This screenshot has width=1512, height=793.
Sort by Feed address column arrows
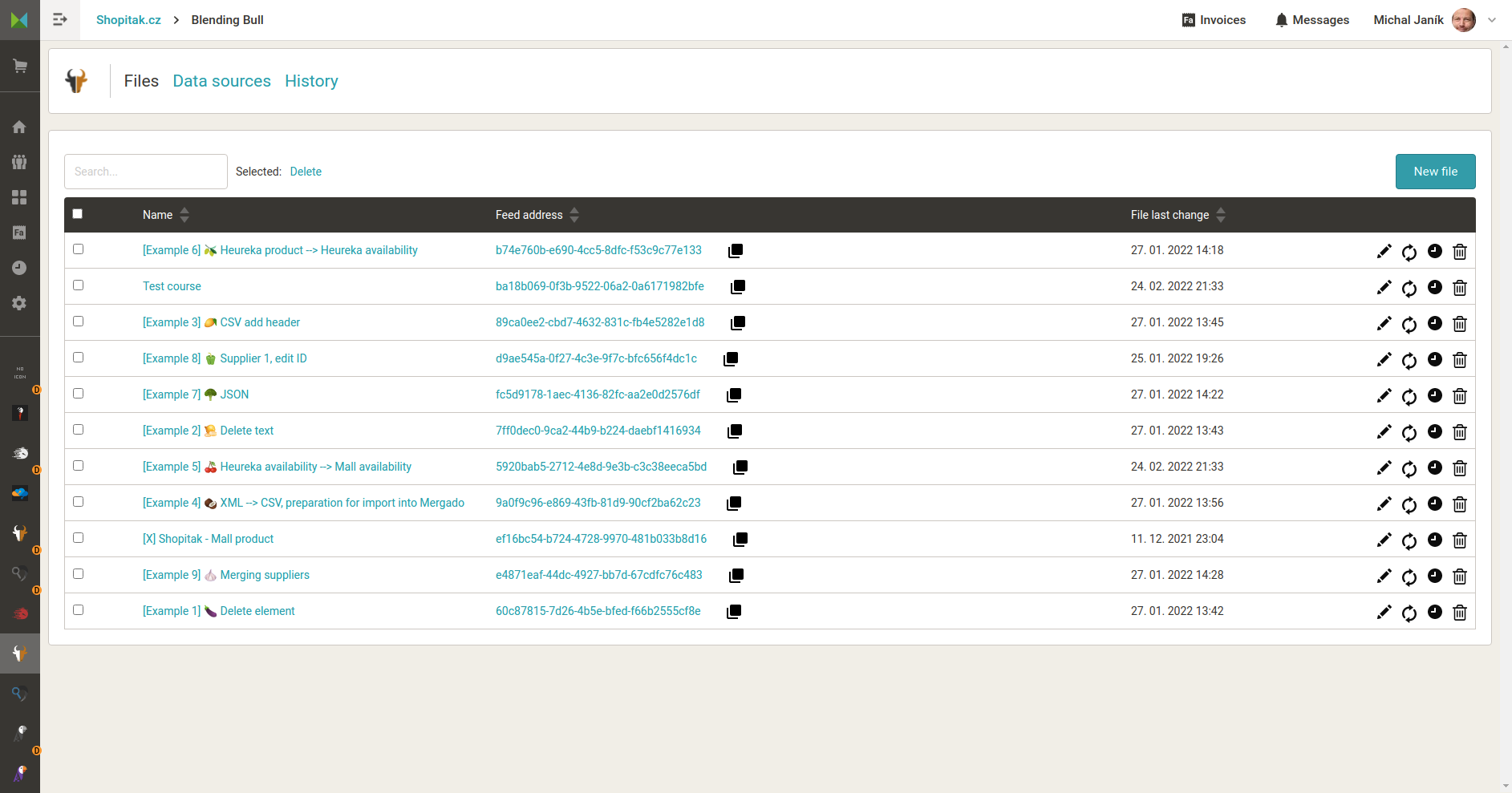click(574, 215)
